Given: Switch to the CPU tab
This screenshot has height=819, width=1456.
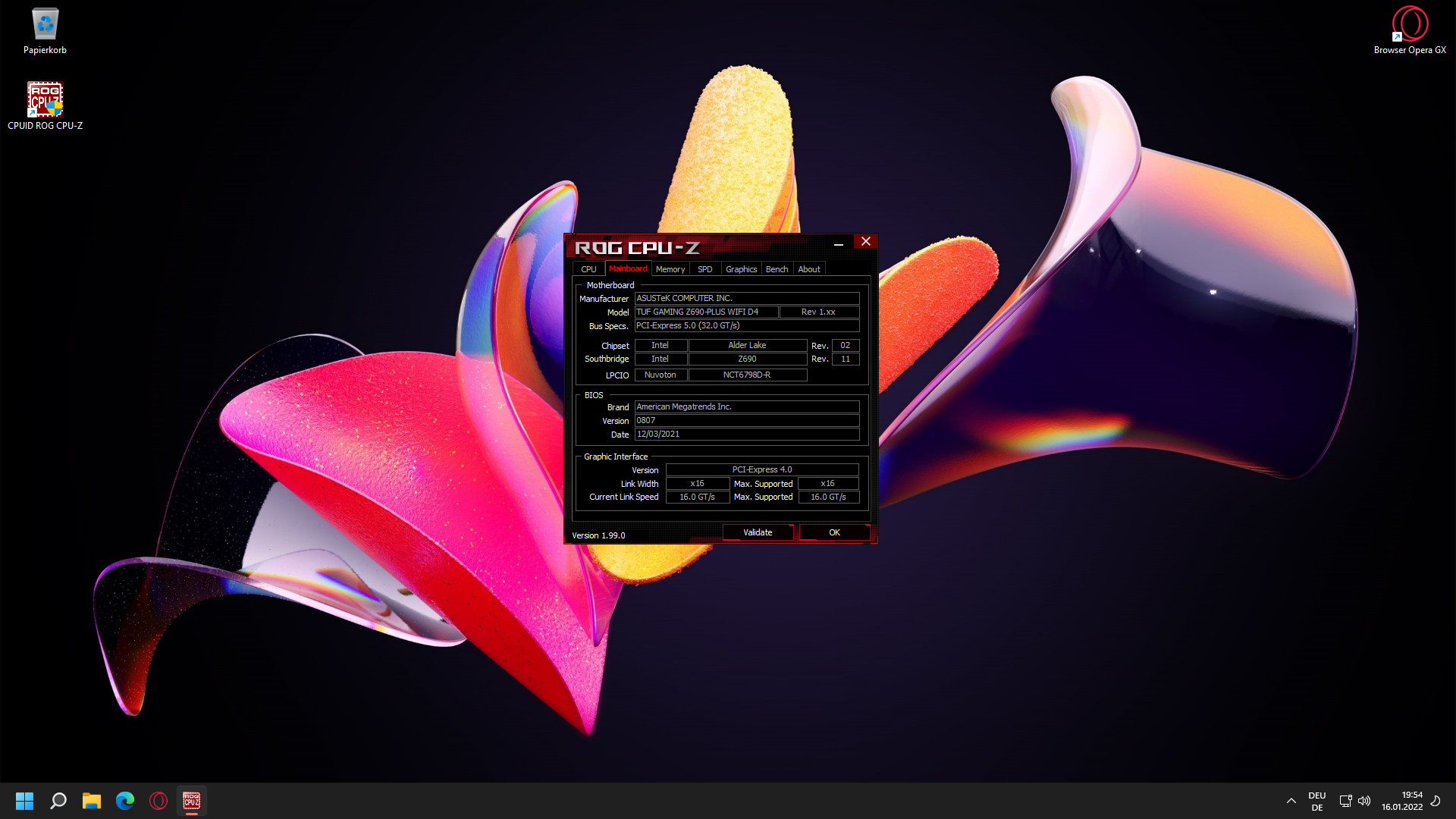Looking at the screenshot, I should point(588,269).
